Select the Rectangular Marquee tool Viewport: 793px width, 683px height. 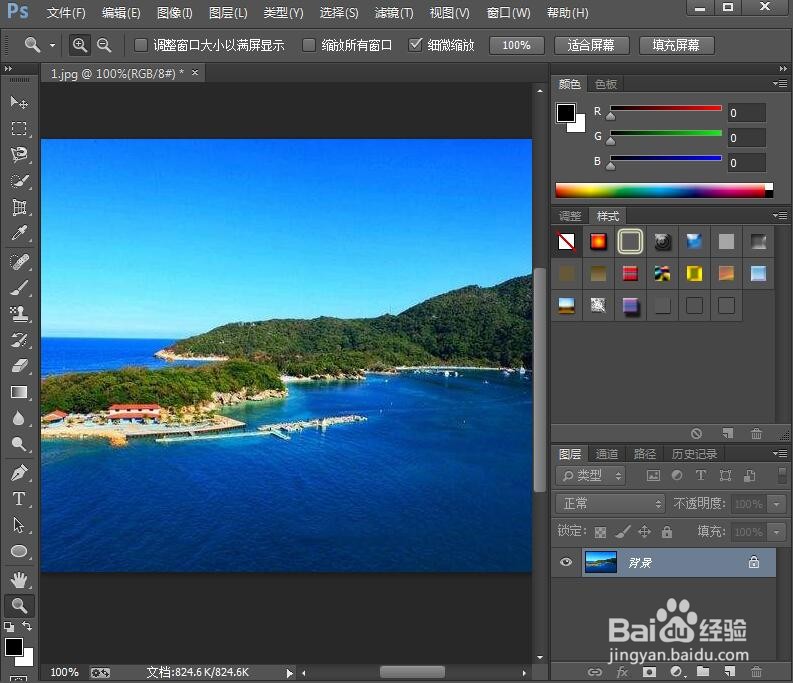pyautogui.click(x=19, y=129)
